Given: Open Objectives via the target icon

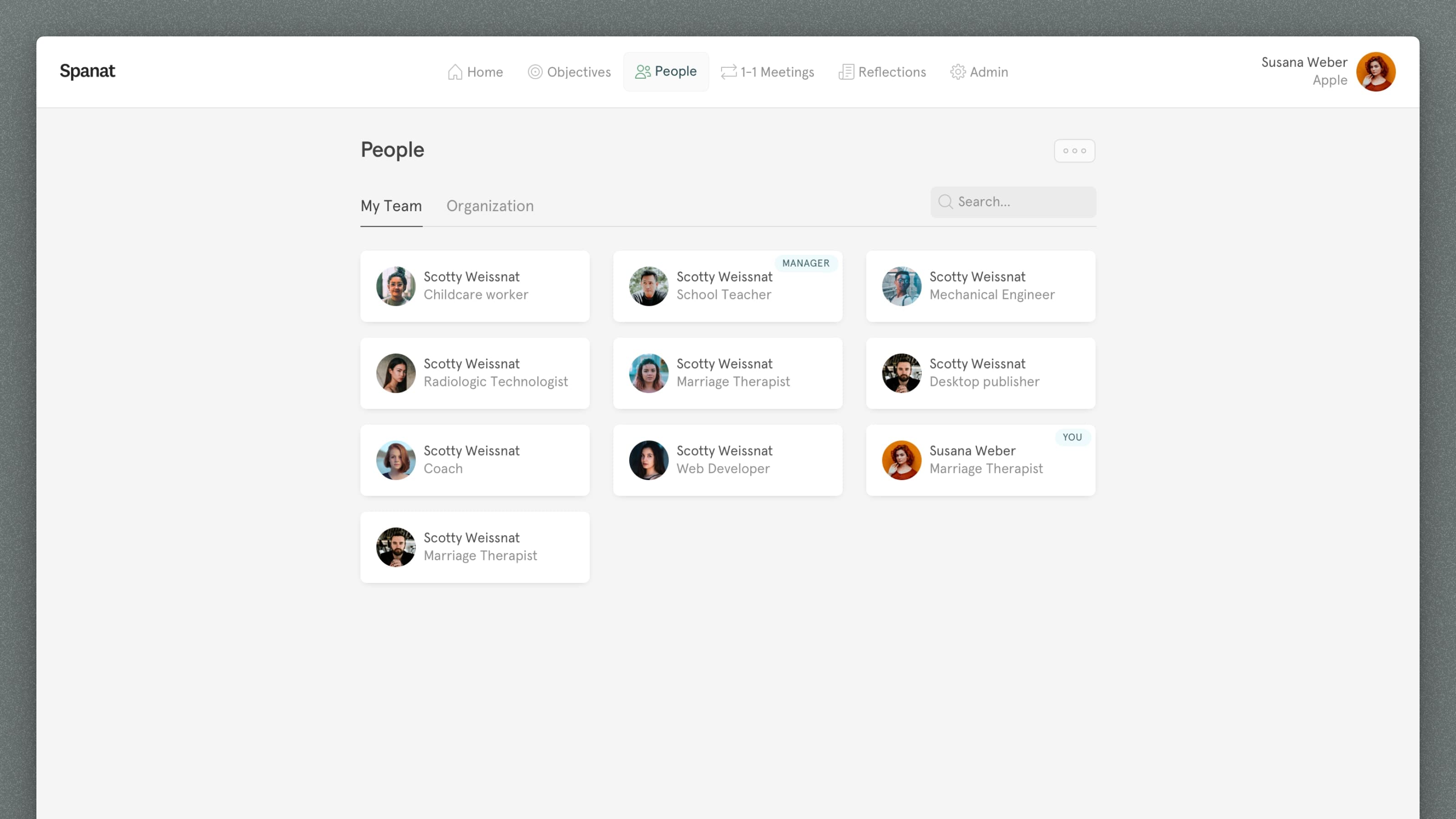Looking at the screenshot, I should tap(535, 72).
